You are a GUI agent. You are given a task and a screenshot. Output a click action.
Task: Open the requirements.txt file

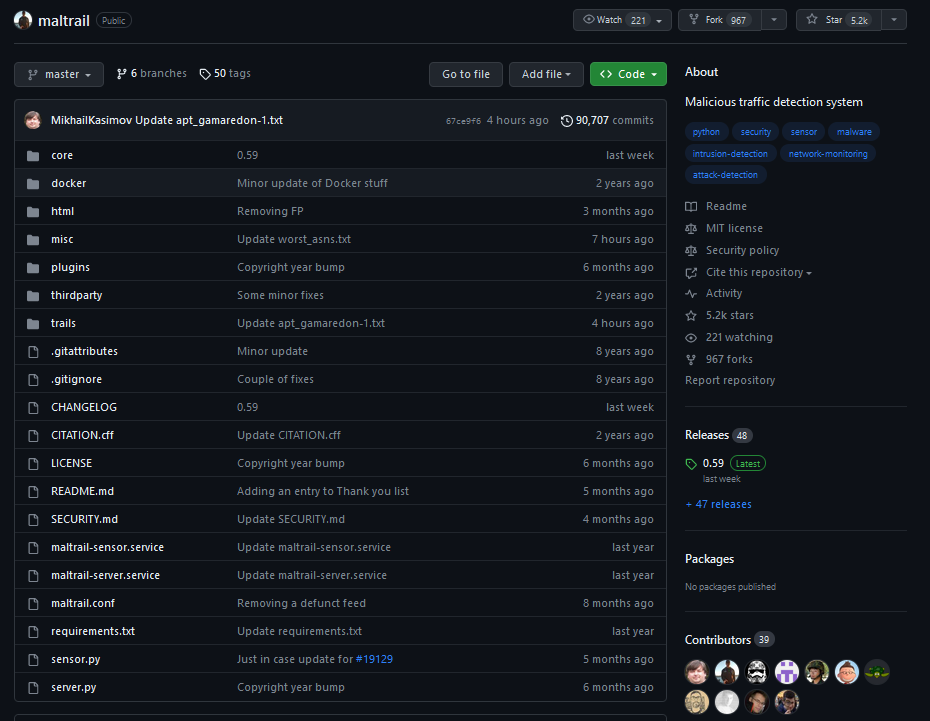click(x=93, y=631)
